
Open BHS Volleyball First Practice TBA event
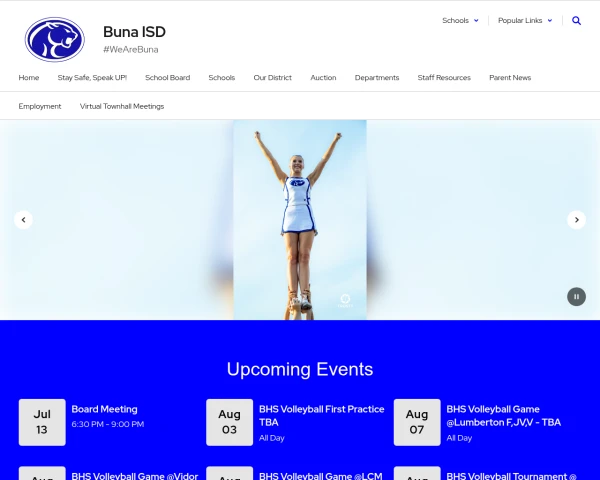[322, 416]
